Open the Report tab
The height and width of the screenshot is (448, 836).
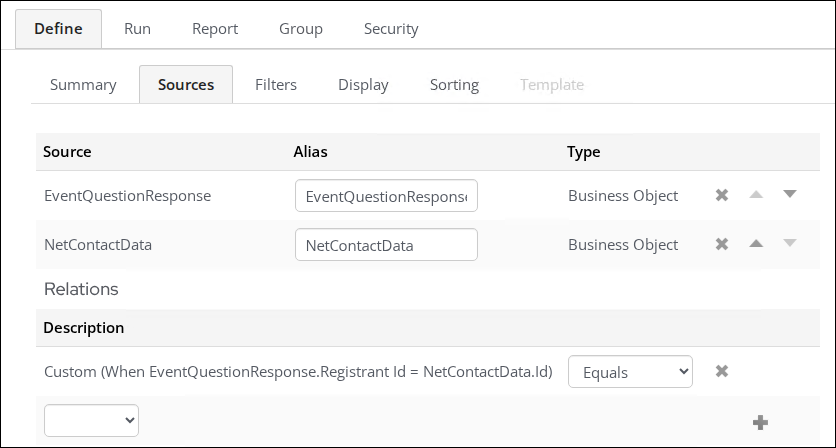[214, 29]
